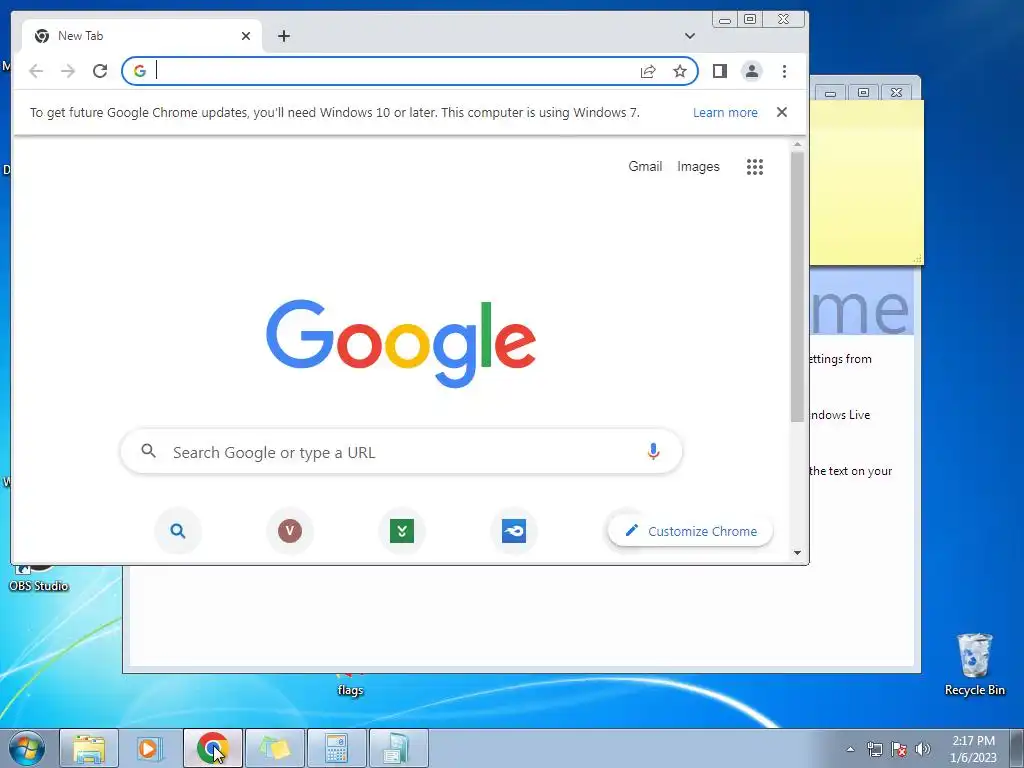The width and height of the screenshot is (1024, 768).
Task: Open the green shortcut tile
Action: click(x=402, y=531)
